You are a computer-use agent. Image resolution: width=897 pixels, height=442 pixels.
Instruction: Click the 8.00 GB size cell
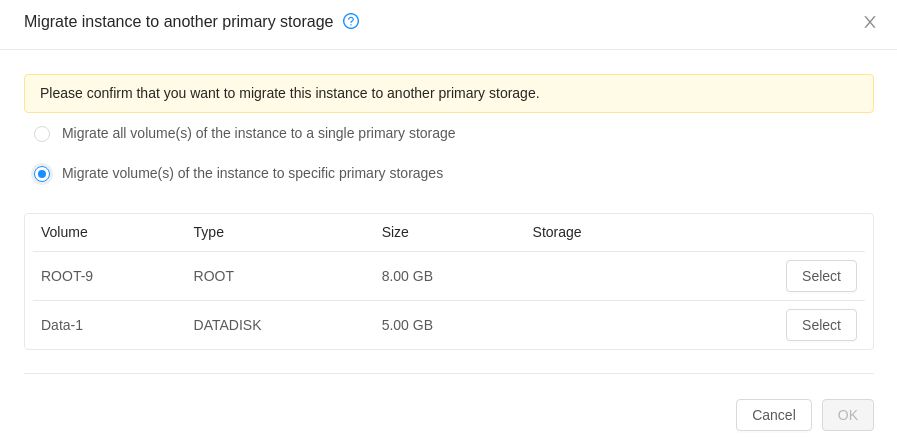click(407, 276)
